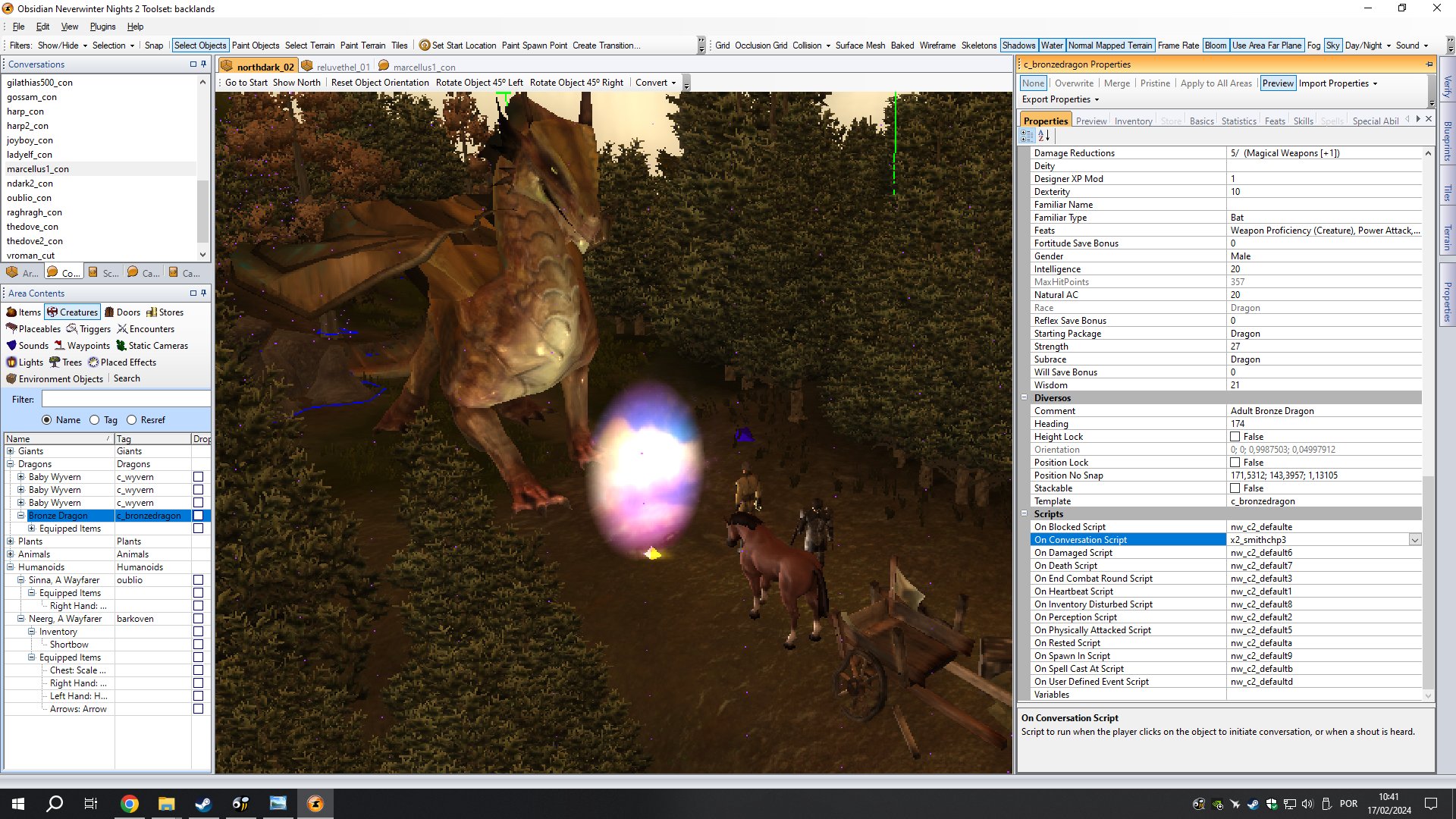This screenshot has height=819, width=1456.
Task: Toggle the Stackable checkbox
Action: tap(1235, 488)
